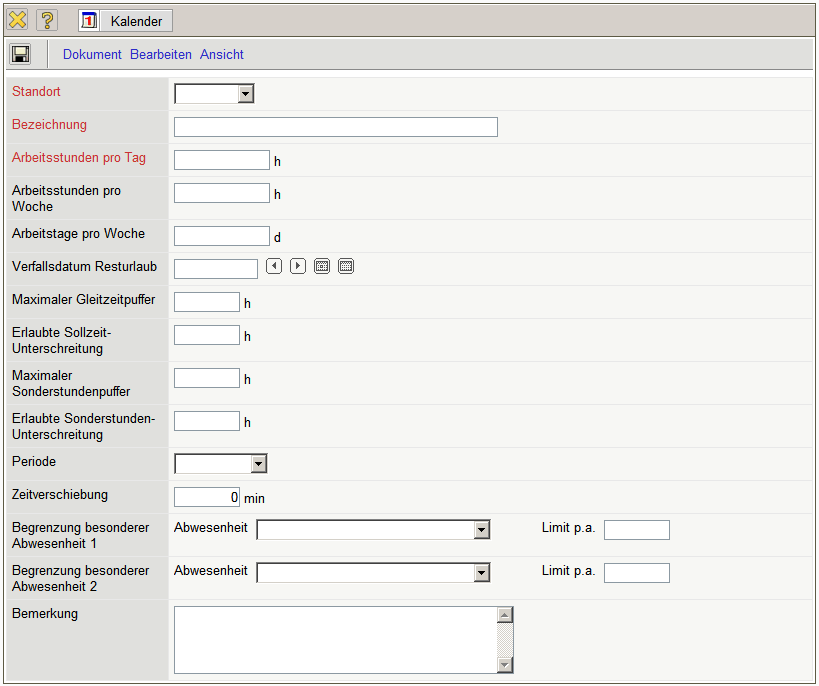Screen dimensions: 819x686
Task: Focus the Arbeitsstunden pro Tag field
Action: (221, 160)
